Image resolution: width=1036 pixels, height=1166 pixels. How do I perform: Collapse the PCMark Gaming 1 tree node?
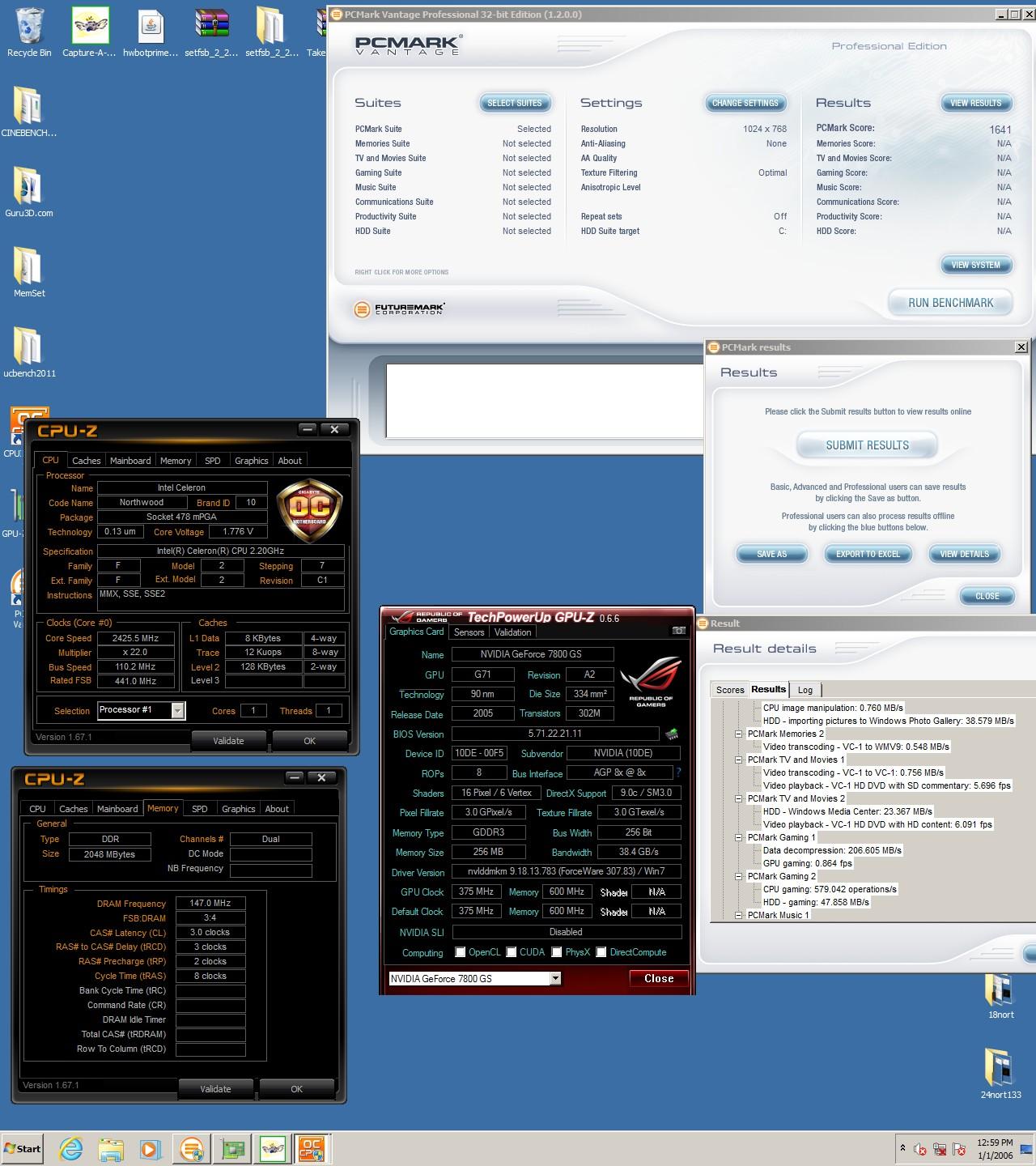pyautogui.click(x=738, y=837)
